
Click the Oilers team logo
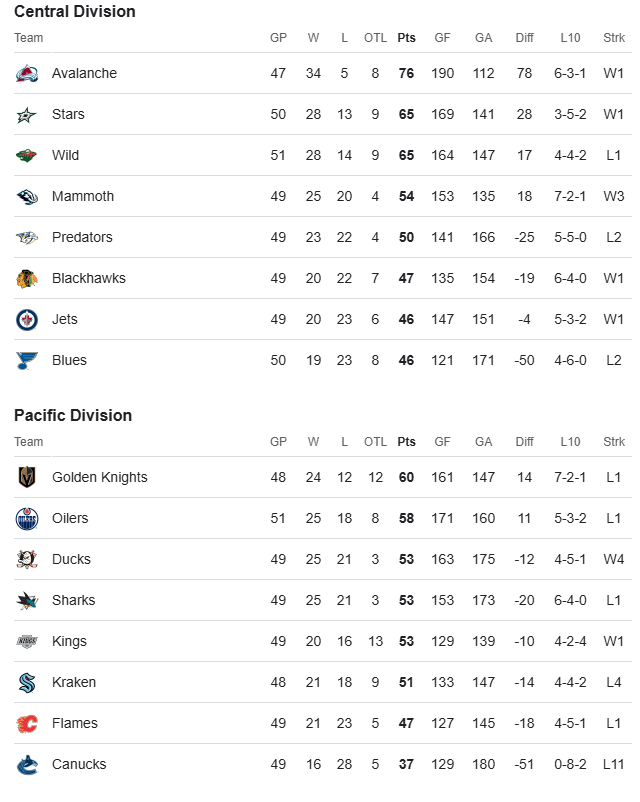tap(27, 519)
